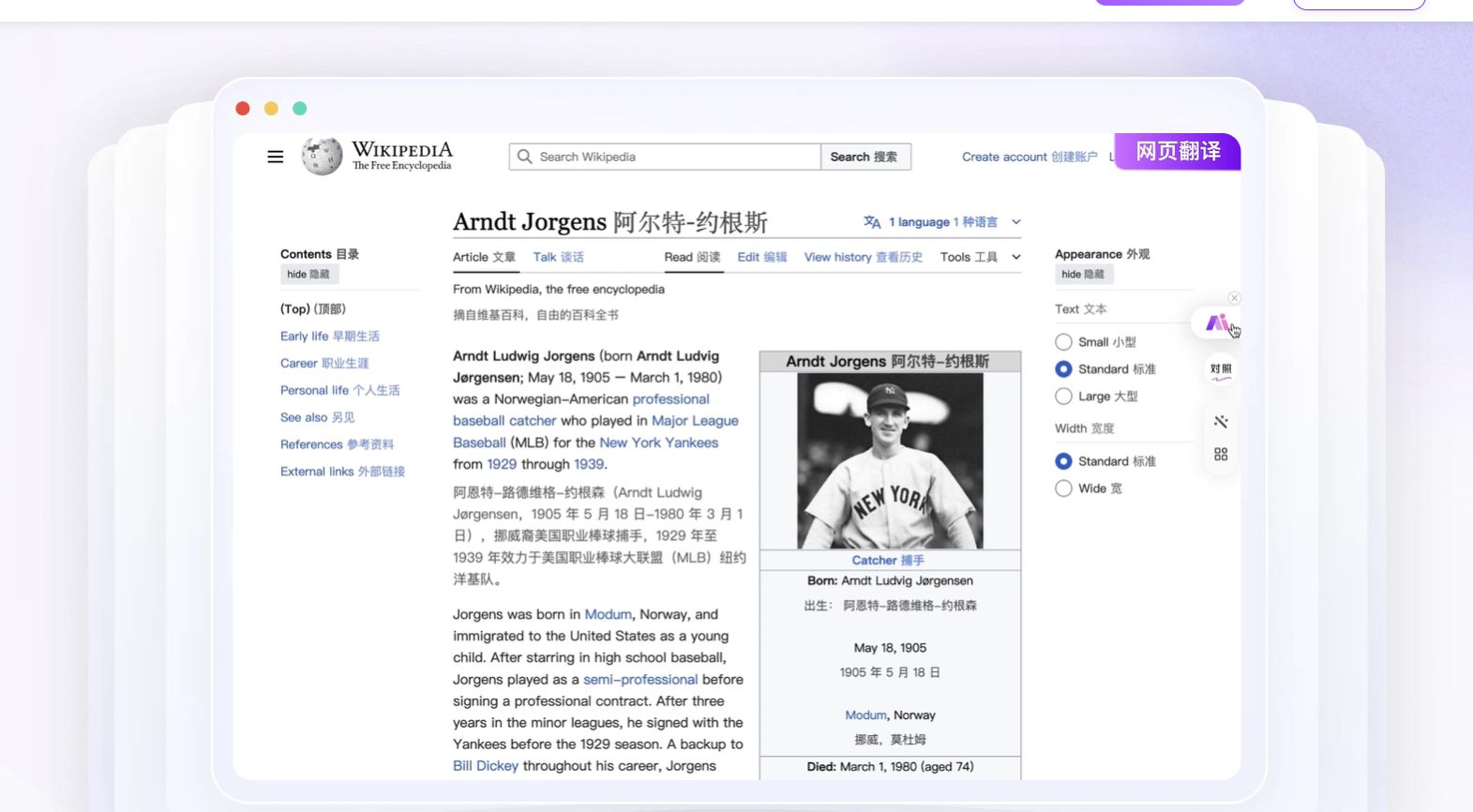1473x812 pixels.
Task: Open the hamburger main menu
Action: tap(275, 157)
